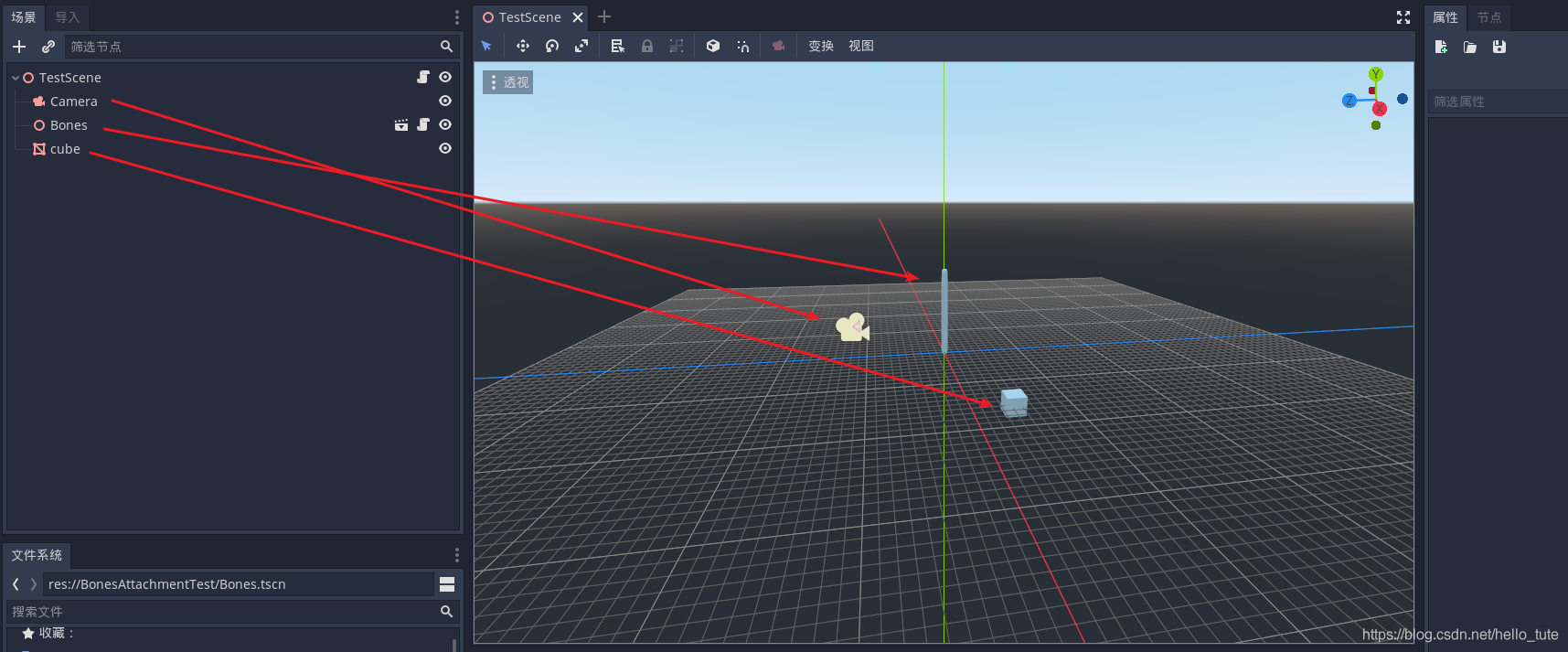
Task: Select the cube node in tree
Action: coord(65,149)
